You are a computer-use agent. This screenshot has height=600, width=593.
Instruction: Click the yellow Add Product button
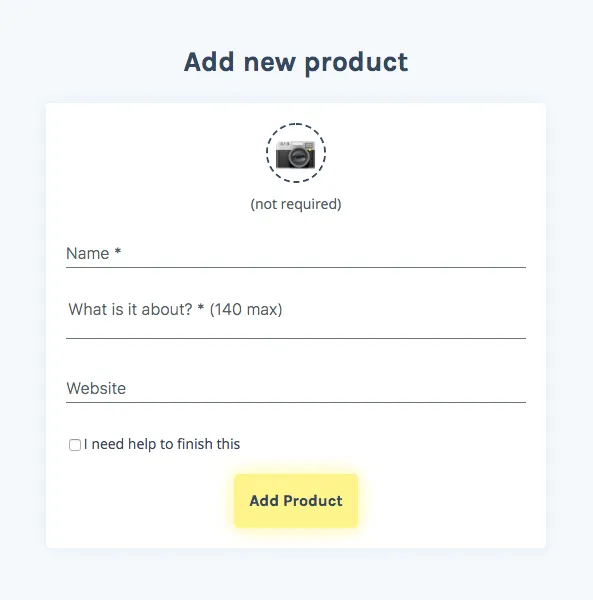(x=296, y=501)
